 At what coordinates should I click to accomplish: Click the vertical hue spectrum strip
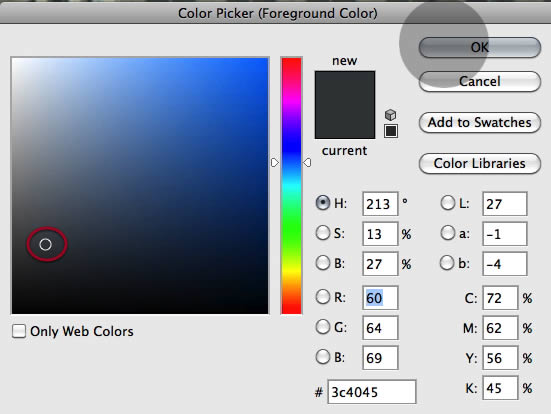coord(291,186)
